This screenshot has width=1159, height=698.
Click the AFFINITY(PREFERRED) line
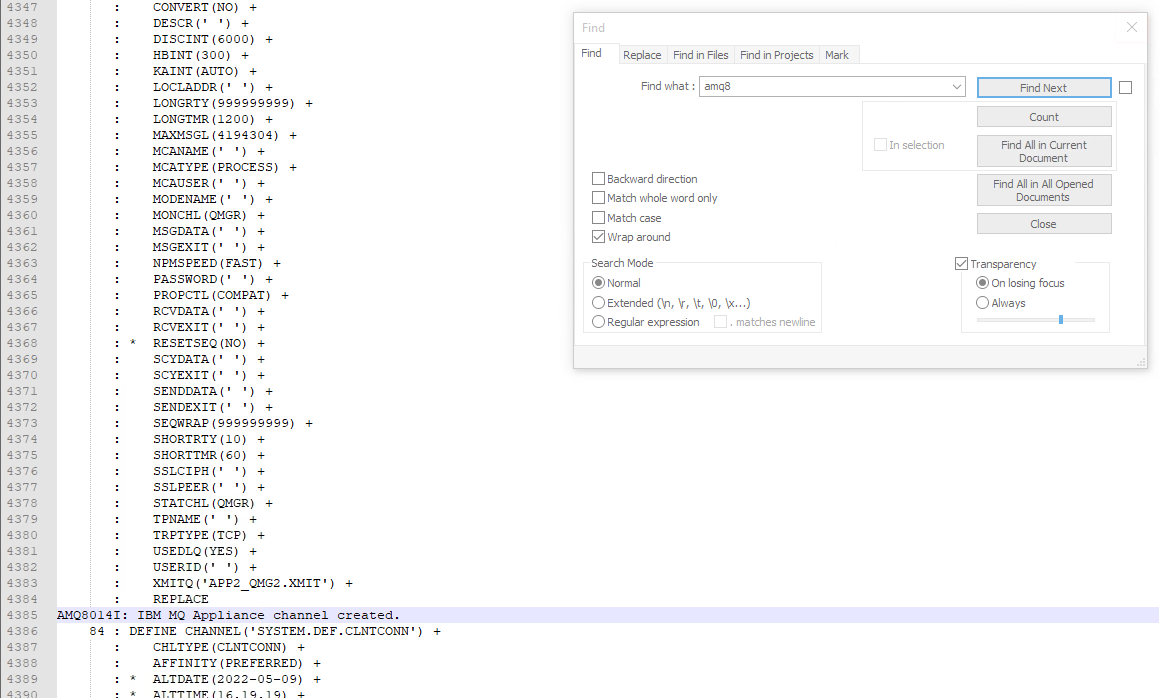[x=237, y=663]
